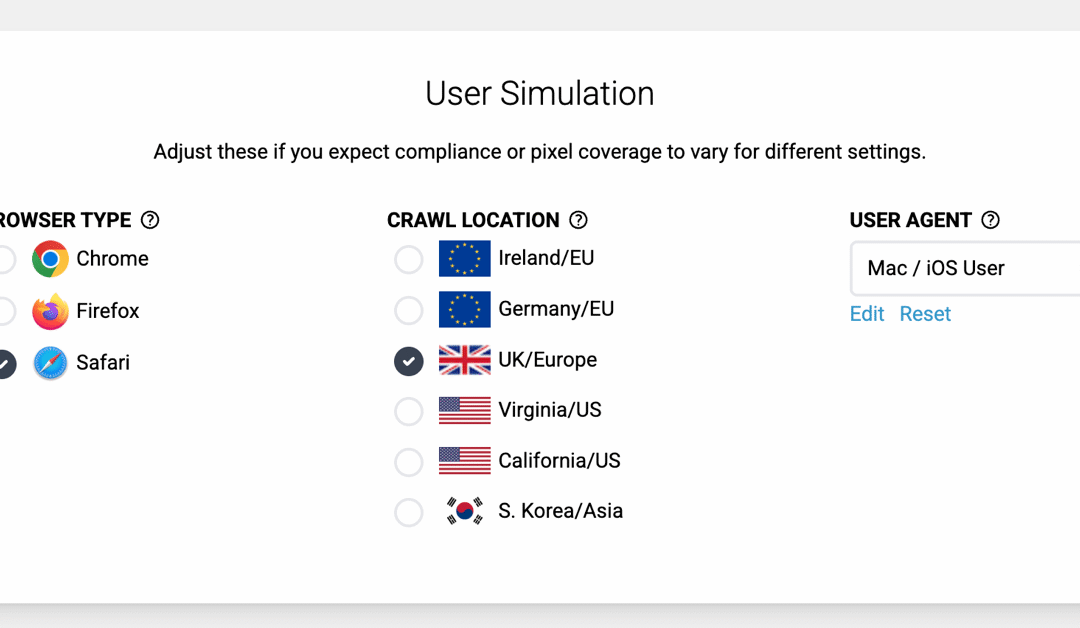Open help tooltip for Crawl Location
Screen dimensions: 1080x628
[578, 220]
